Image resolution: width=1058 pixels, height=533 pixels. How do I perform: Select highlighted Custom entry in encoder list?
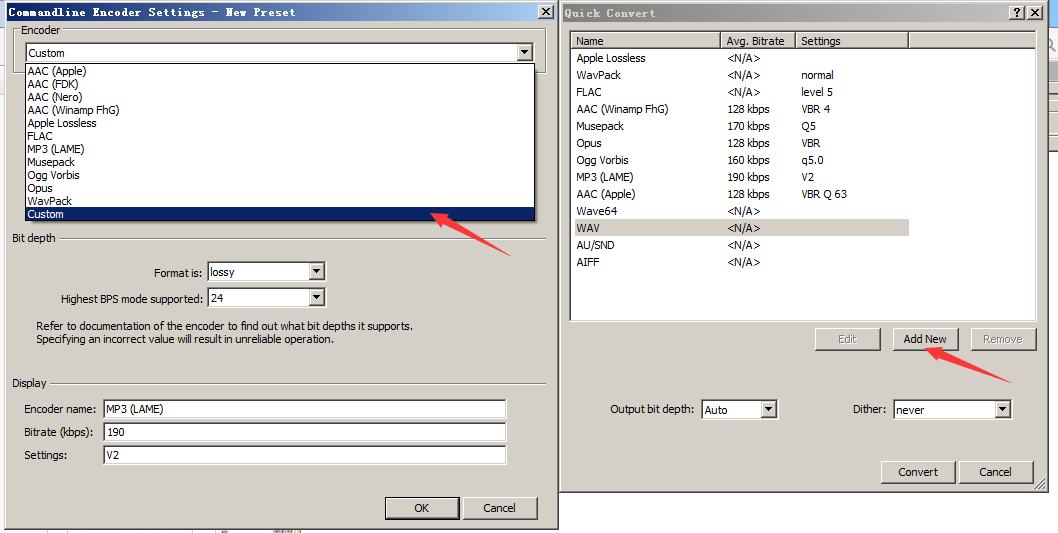(280, 214)
